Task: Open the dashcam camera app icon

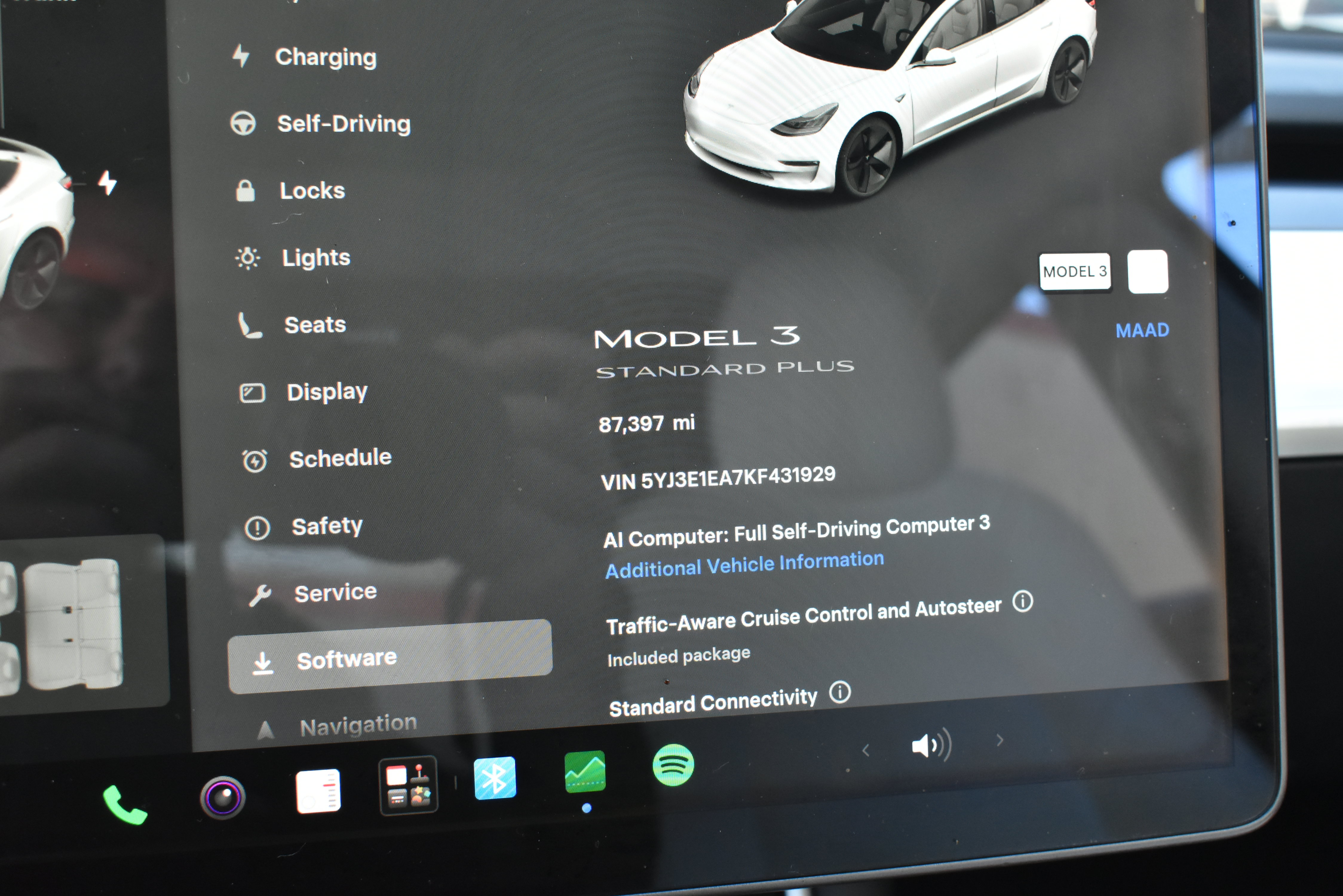Action: pyautogui.click(x=222, y=797)
